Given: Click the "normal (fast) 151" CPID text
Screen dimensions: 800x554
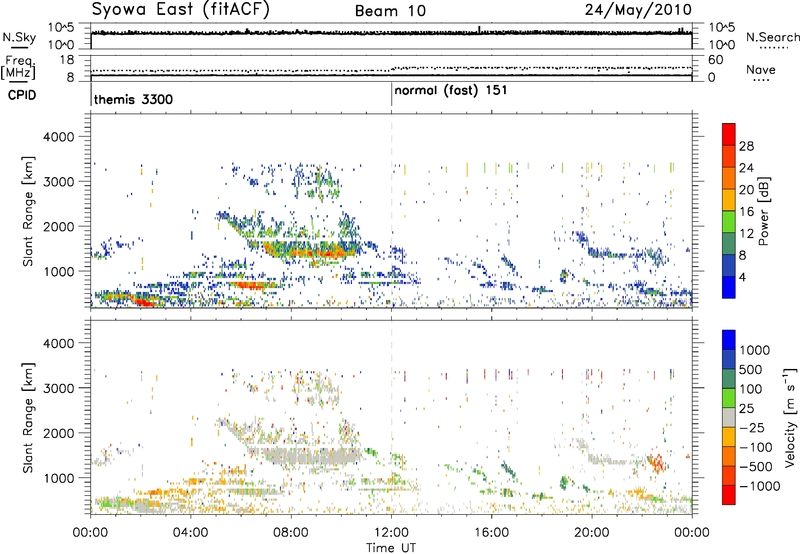Looking at the screenshot, I should (451, 90).
